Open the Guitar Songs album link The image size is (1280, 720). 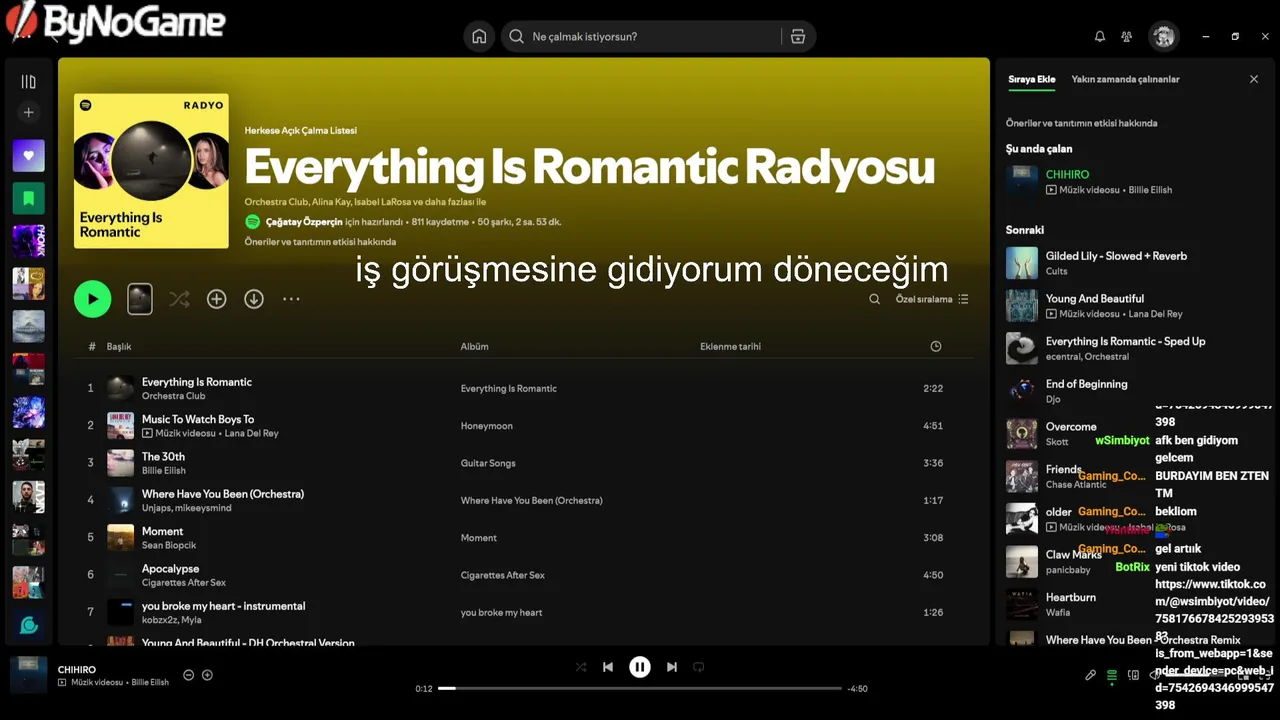click(488, 463)
